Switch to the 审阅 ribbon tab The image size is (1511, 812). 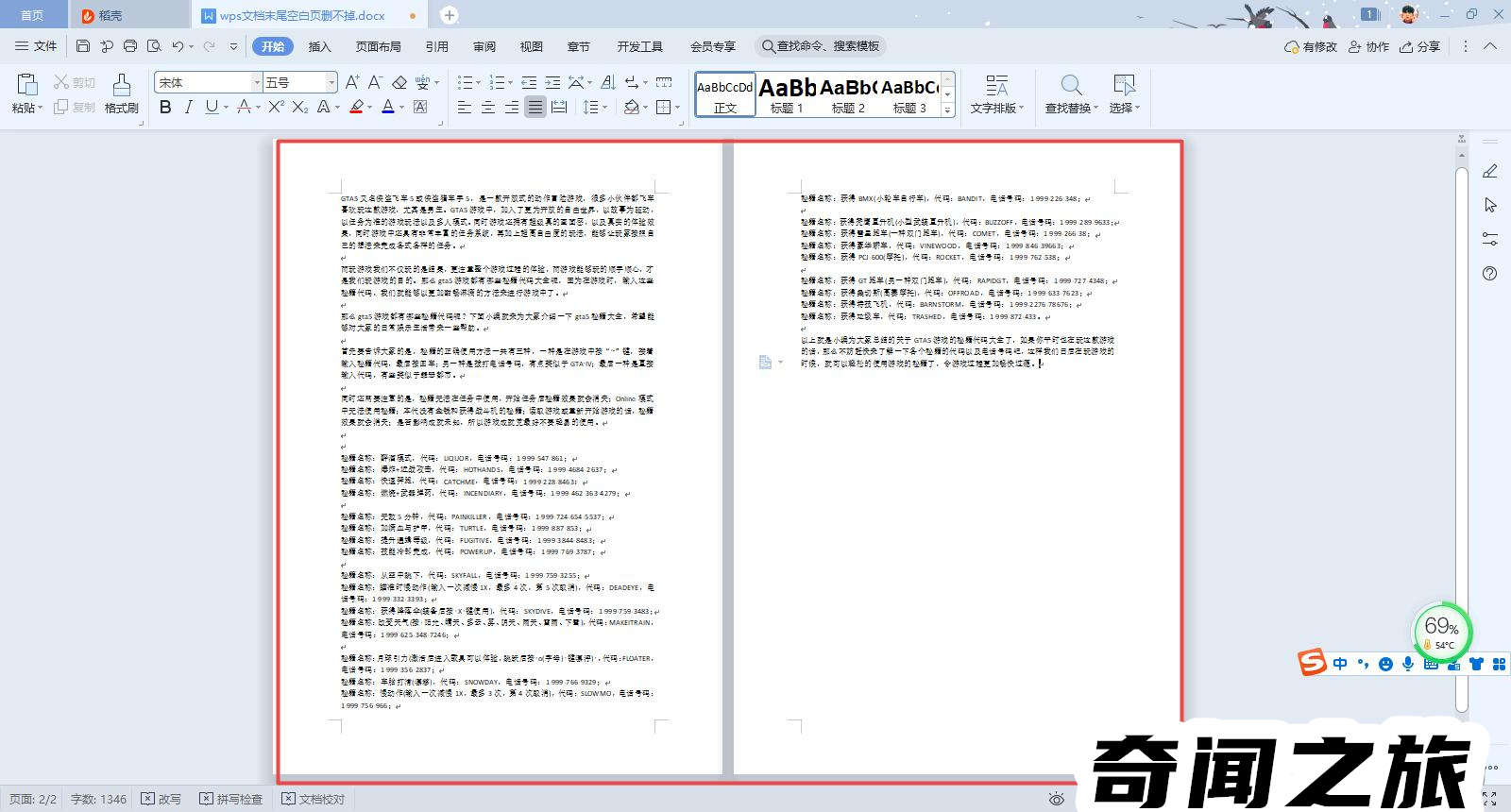pos(484,46)
